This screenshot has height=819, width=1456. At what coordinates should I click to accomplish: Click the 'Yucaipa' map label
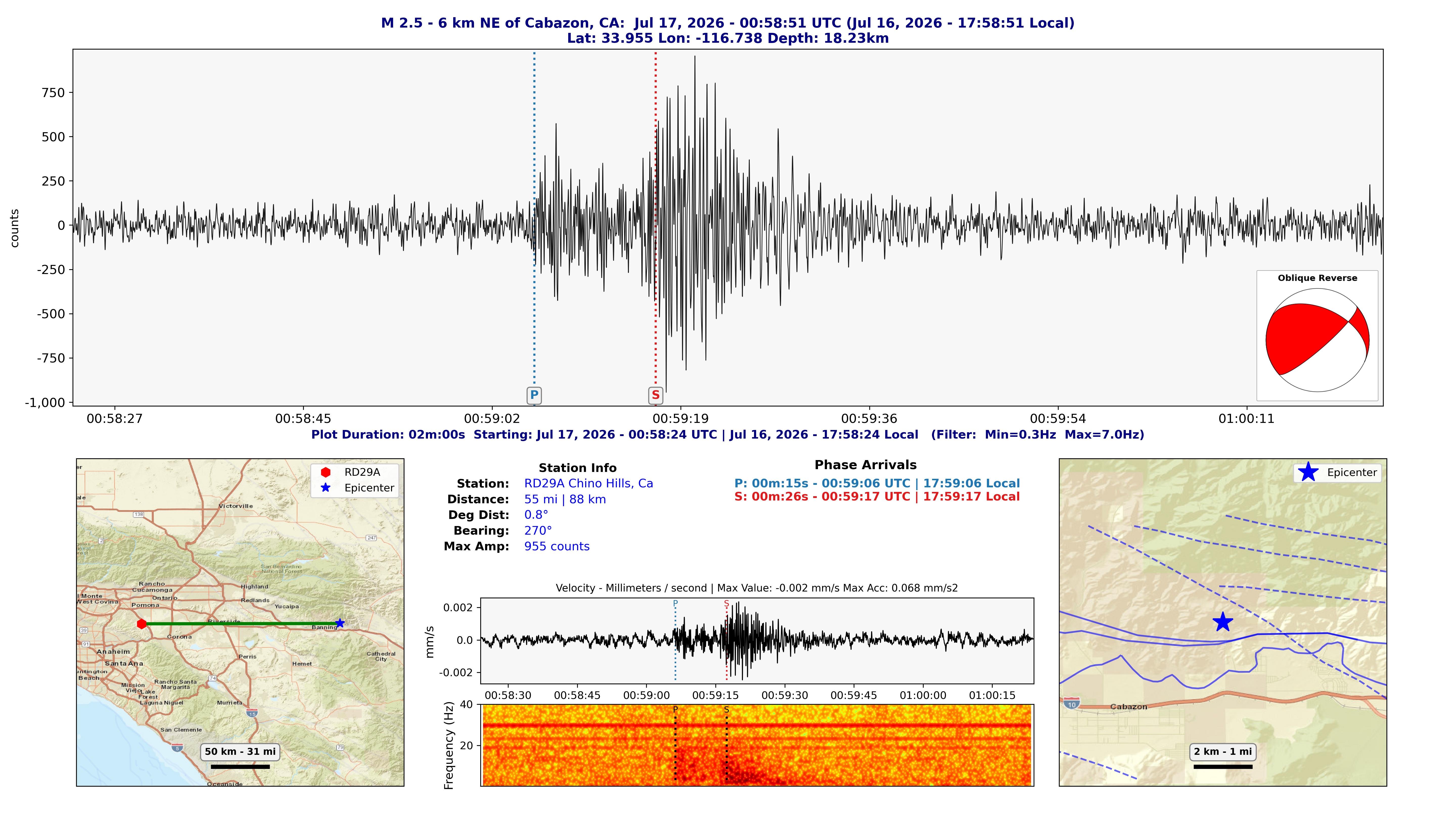(287, 606)
